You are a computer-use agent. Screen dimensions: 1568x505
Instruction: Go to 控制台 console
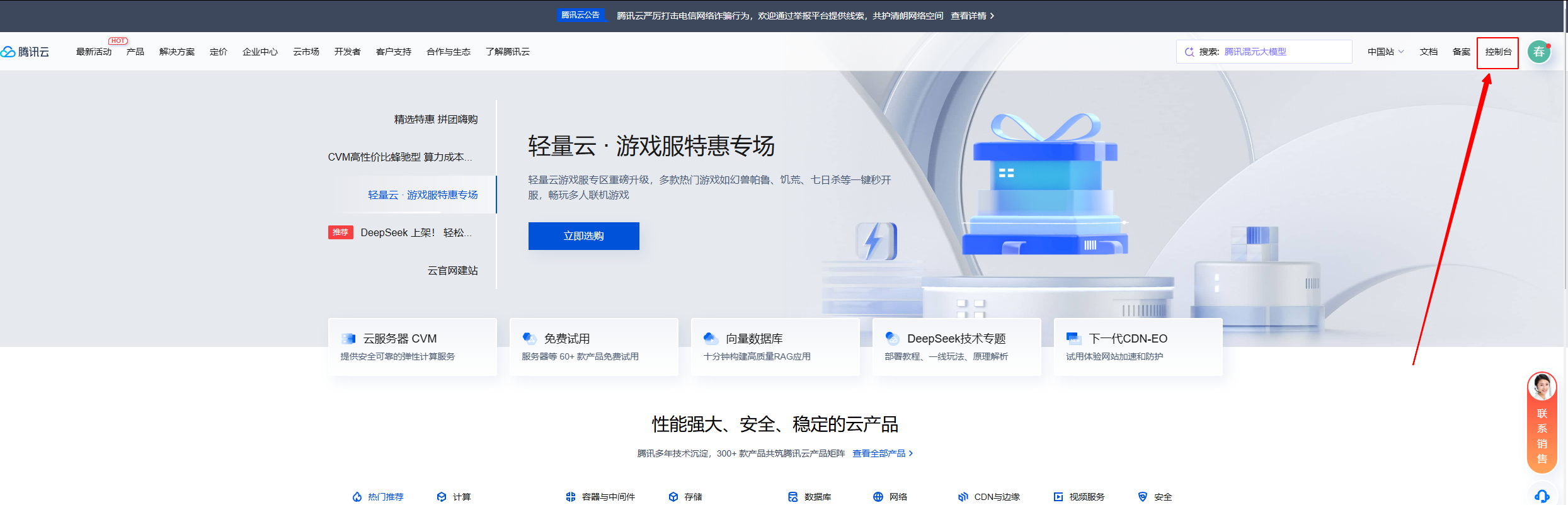tap(1498, 52)
